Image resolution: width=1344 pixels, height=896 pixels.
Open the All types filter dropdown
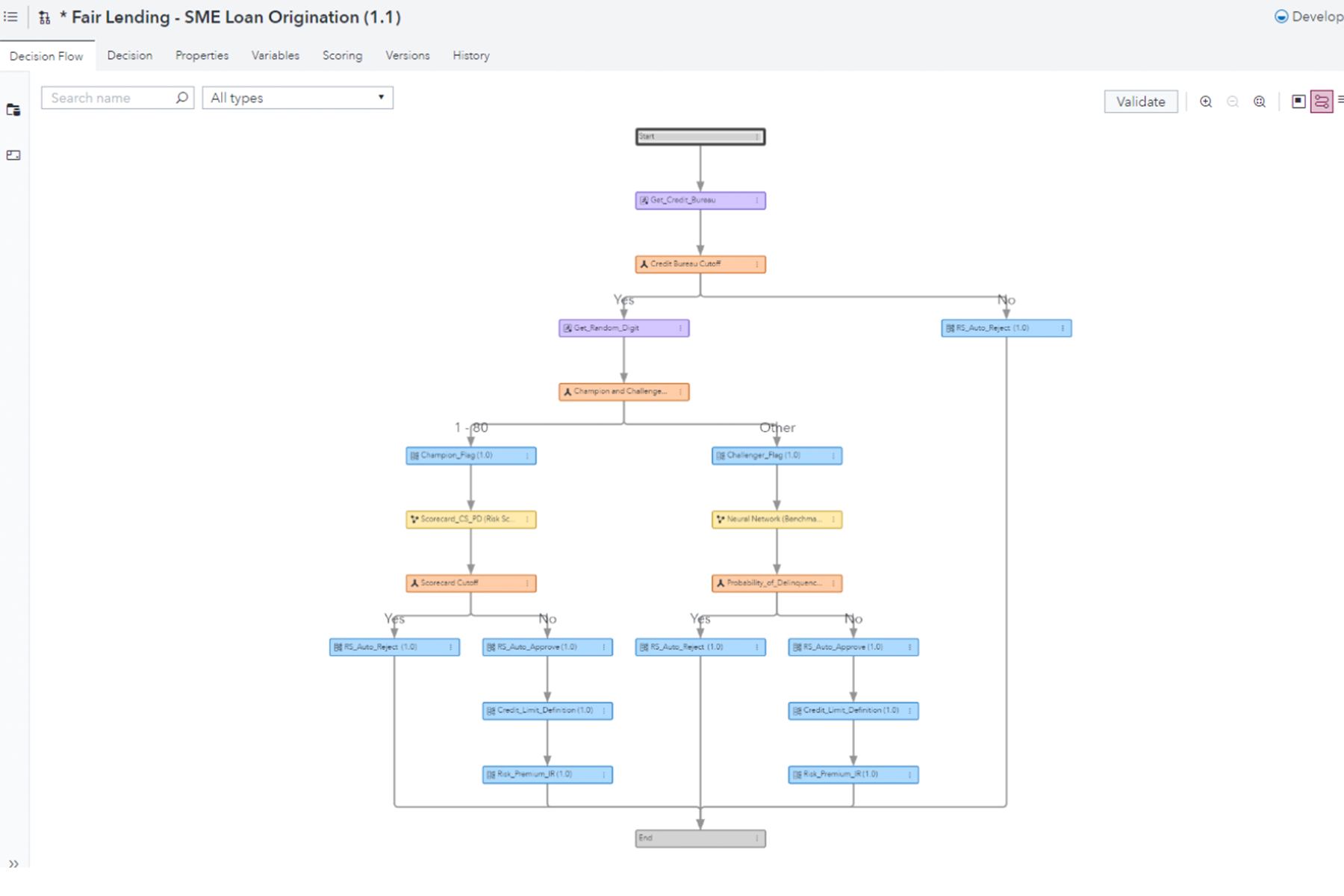pyautogui.click(x=297, y=98)
